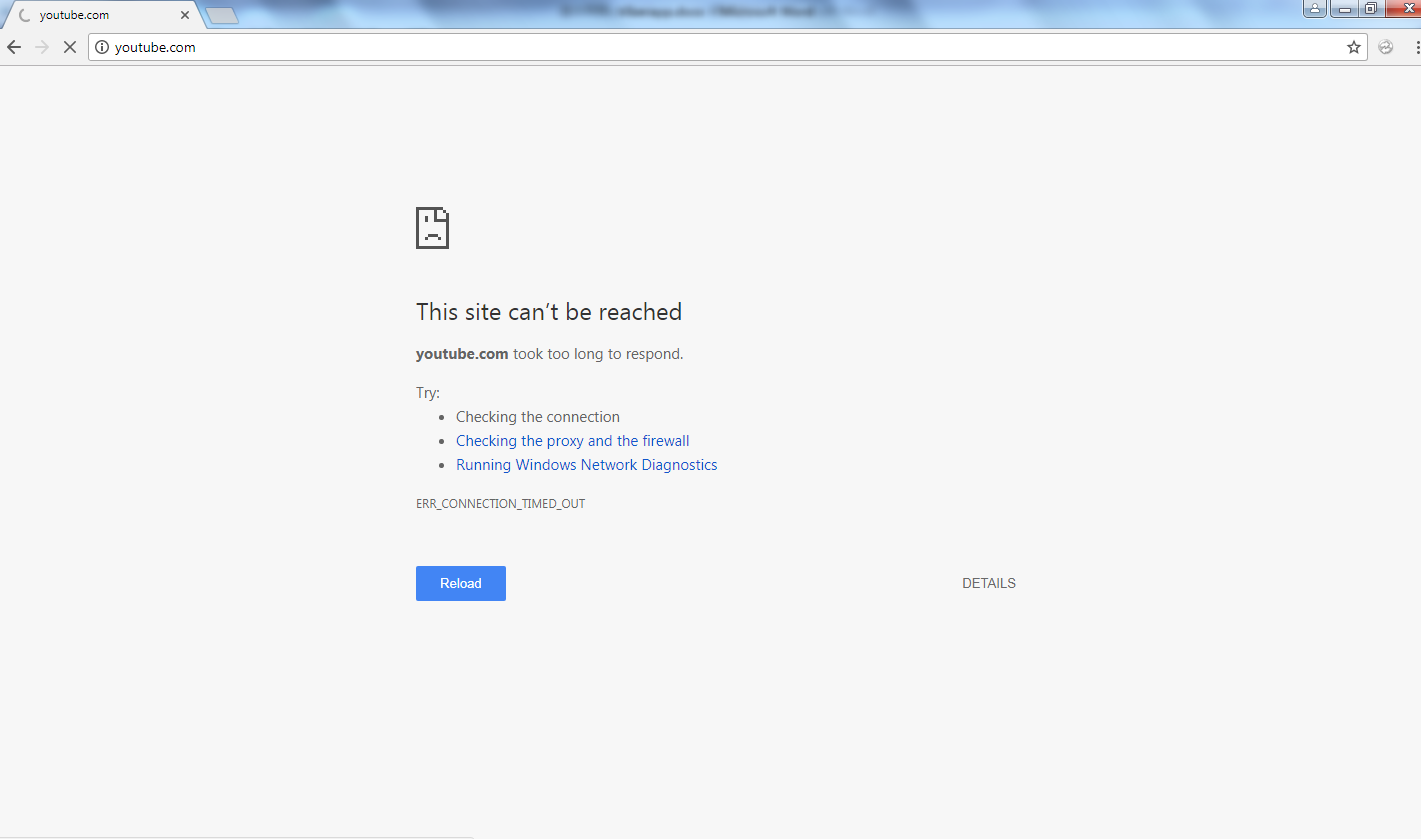Click the blue Reload button
This screenshot has width=1421, height=839.
click(461, 583)
